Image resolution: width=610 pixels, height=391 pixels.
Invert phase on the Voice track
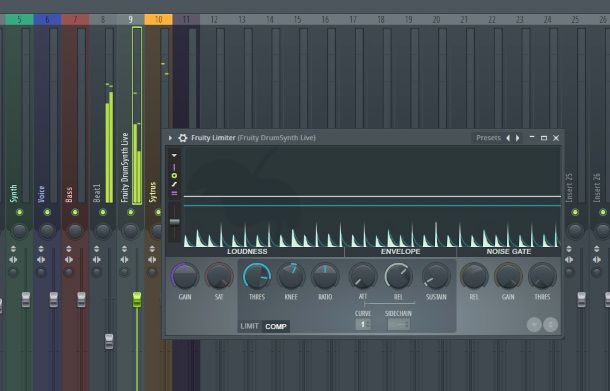(41, 249)
